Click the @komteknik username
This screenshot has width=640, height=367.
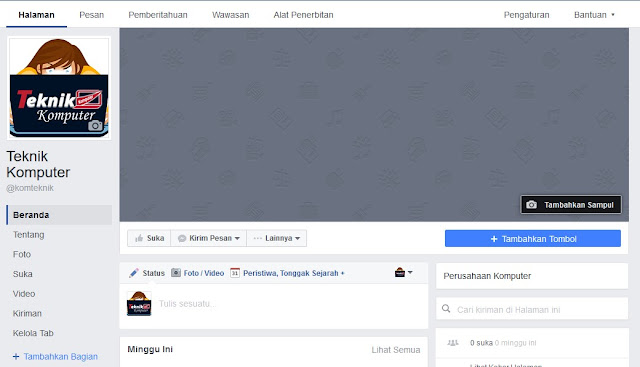[30, 188]
